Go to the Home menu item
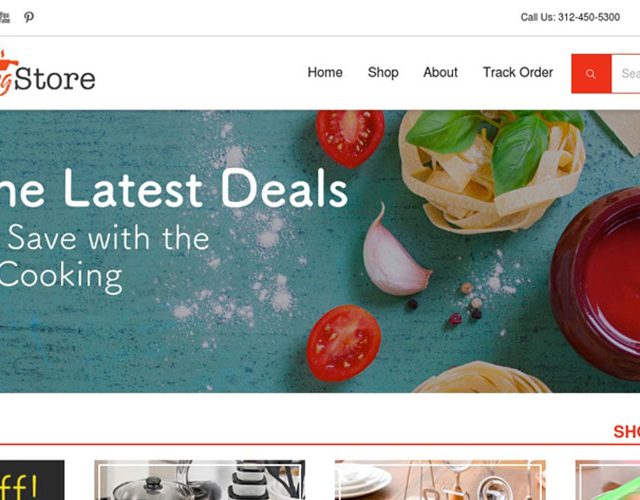The width and height of the screenshot is (640, 500). pyautogui.click(x=325, y=72)
